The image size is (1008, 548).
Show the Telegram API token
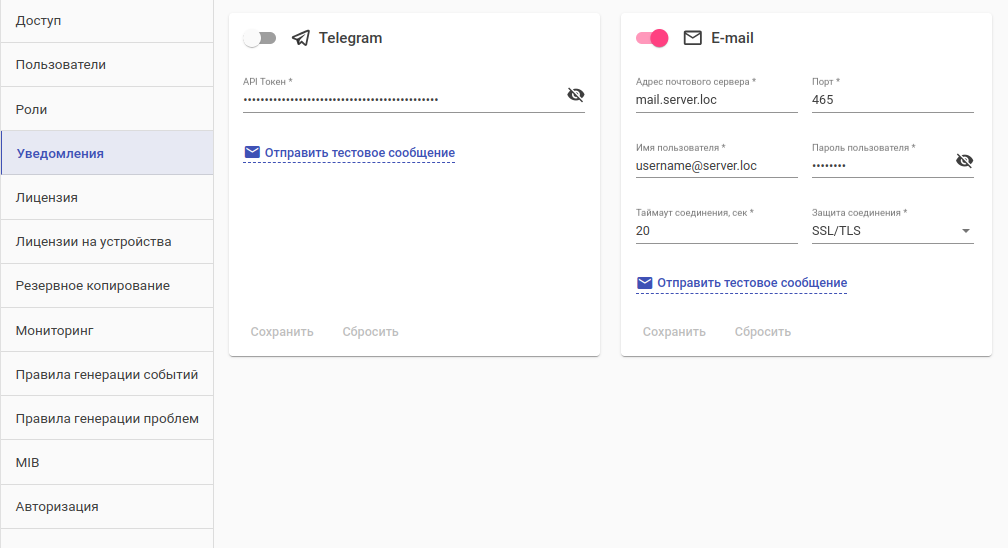[x=575, y=95]
